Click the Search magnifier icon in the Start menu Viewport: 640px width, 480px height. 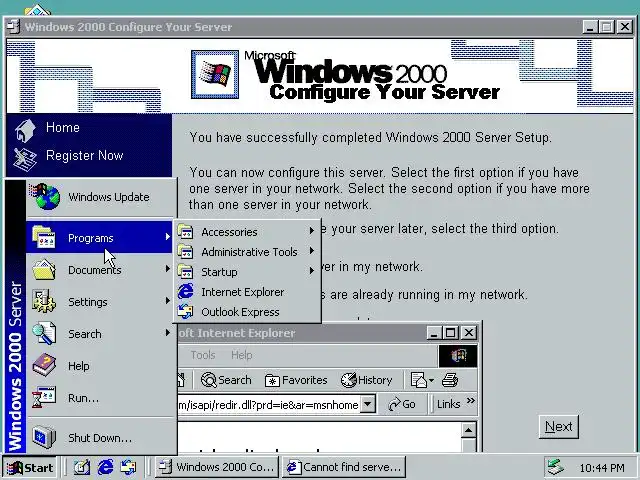44,333
